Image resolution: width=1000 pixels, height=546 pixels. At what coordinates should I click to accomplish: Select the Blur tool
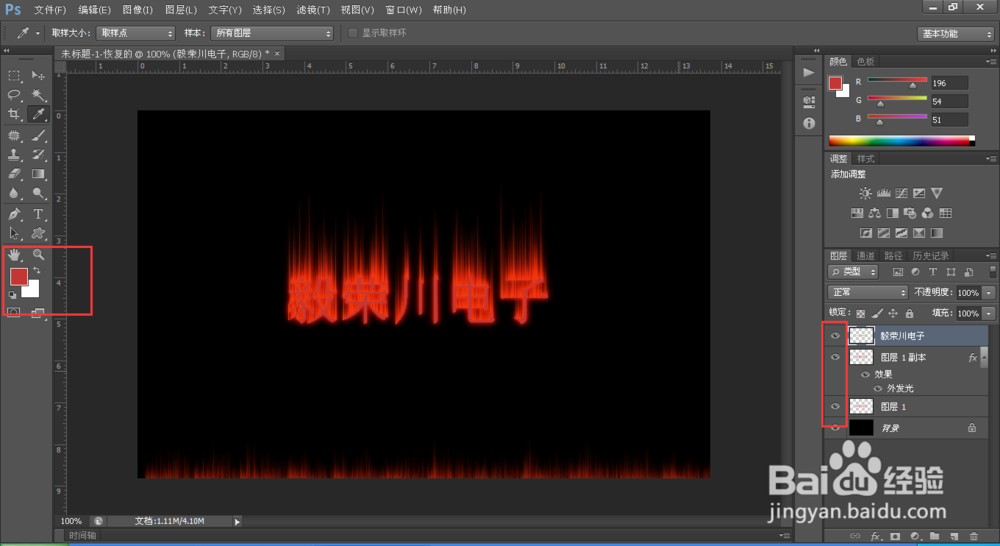14,193
